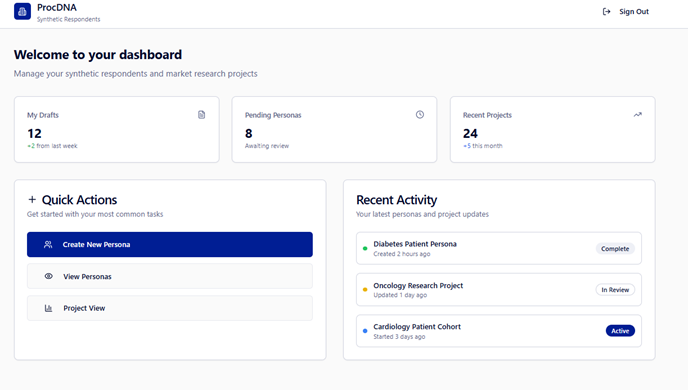
Task: Open Project View
Action: click(x=170, y=308)
